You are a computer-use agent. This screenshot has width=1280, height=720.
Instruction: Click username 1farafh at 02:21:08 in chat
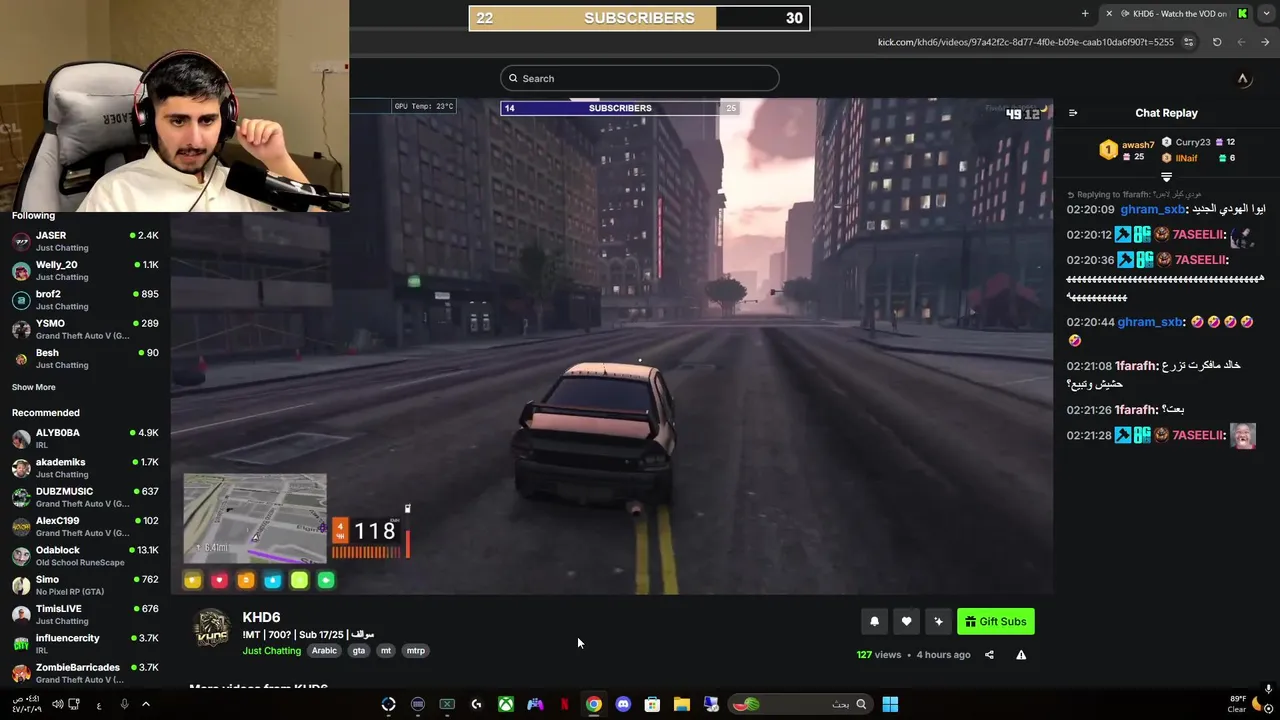[x=1135, y=366]
